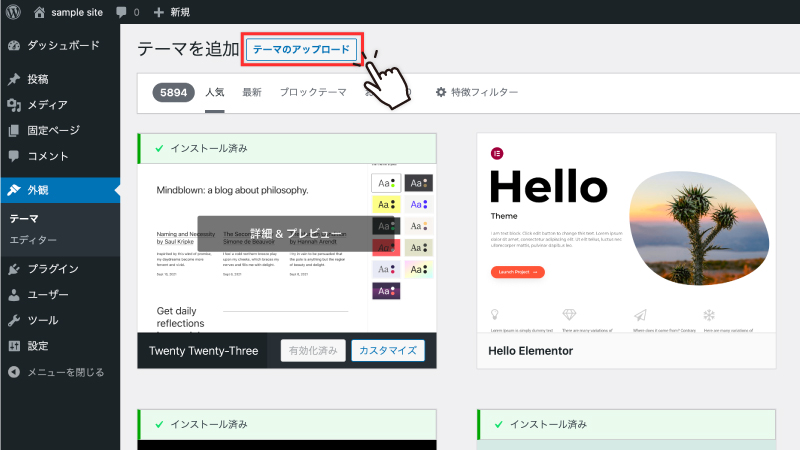800x450 pixels.
Task: Click the コメント speech bubble icon
Action: [14, 156]
